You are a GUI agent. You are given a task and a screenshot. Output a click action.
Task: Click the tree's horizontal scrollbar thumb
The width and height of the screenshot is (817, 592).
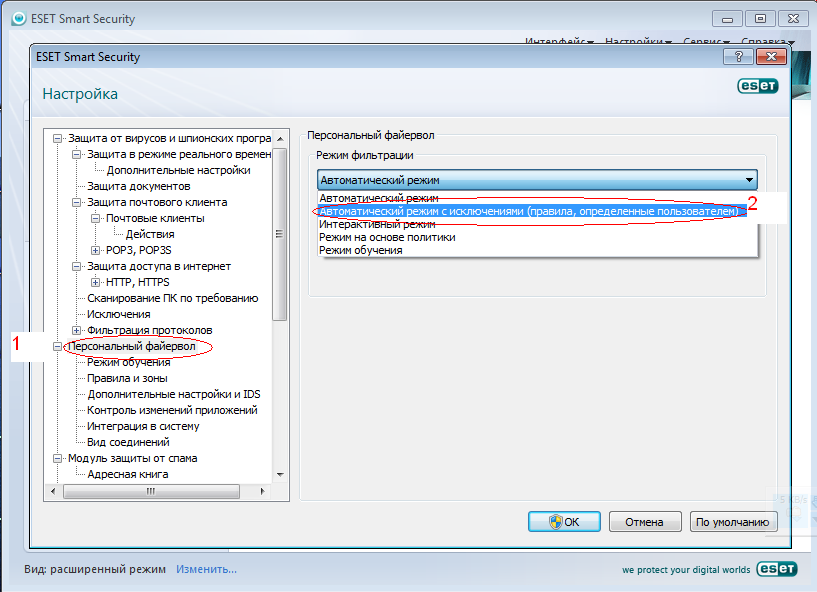(151, 491)
